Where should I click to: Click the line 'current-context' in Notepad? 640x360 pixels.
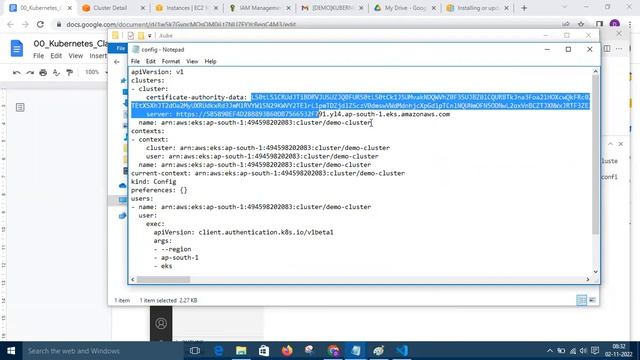pyautogui.click(x=268, y=173)
